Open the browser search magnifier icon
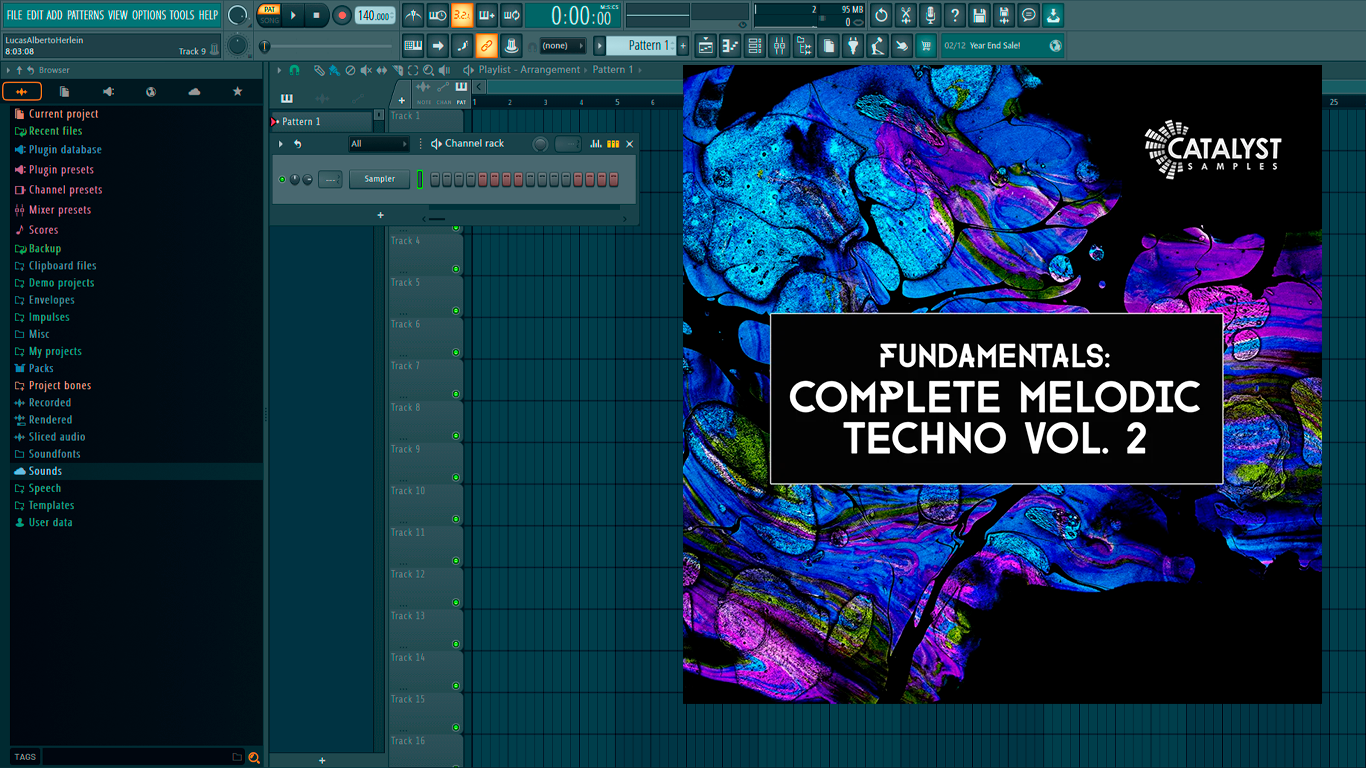 [x=254, y=757]
